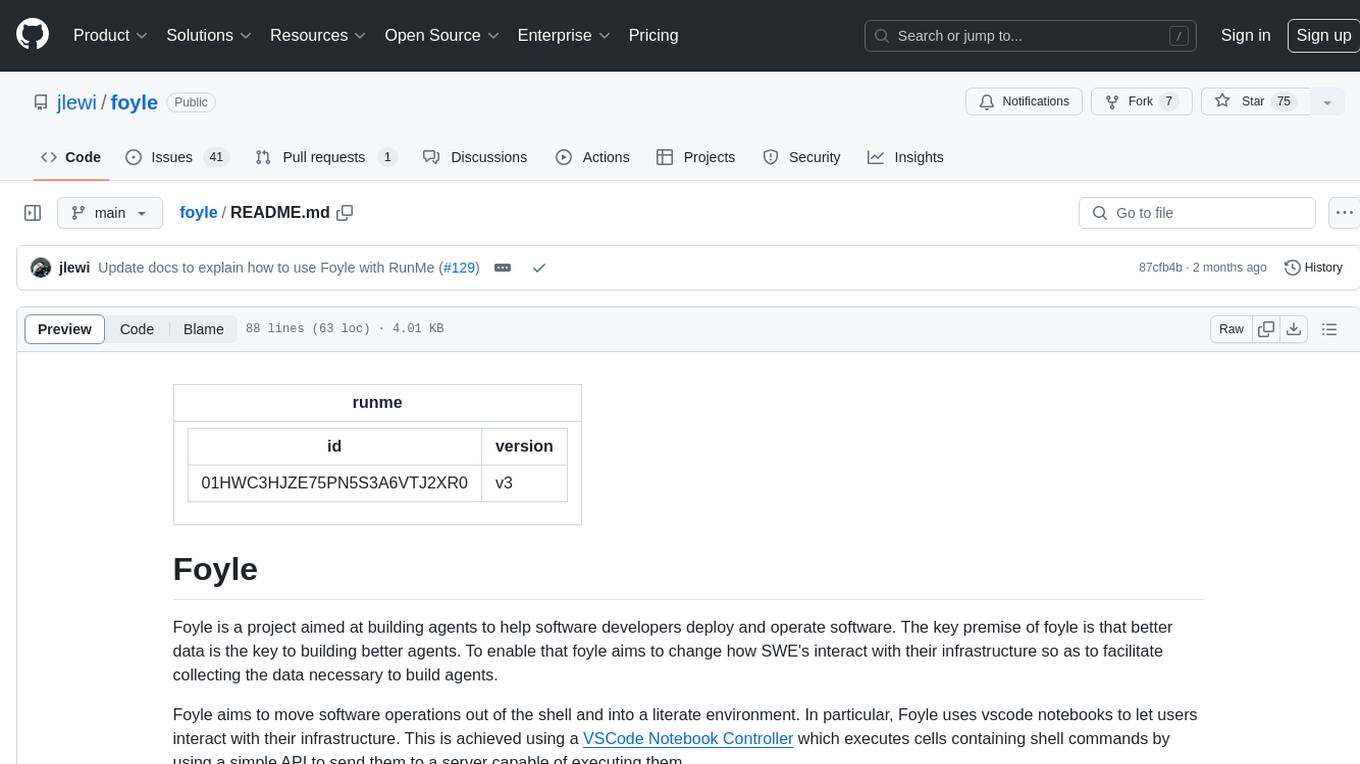Open the Raw file view

coord(1231,329)
